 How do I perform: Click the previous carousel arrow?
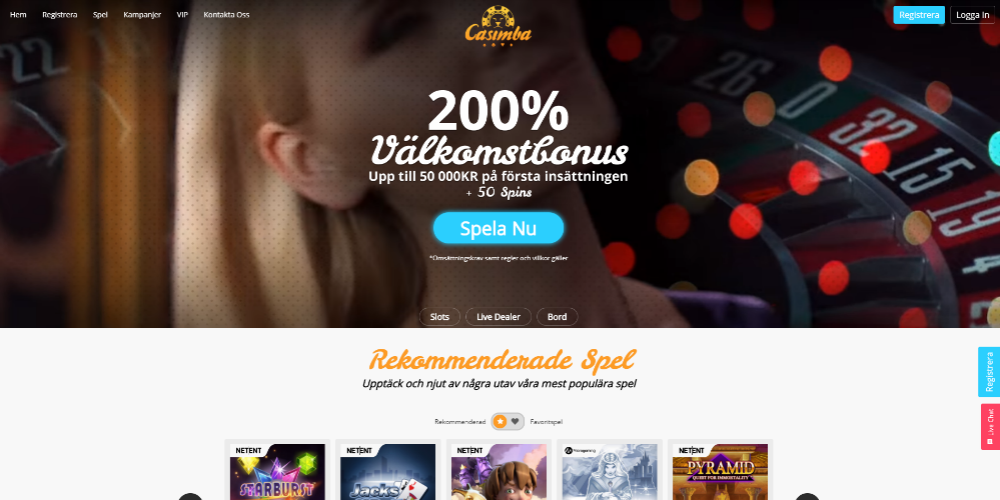[x=190, y=497]
